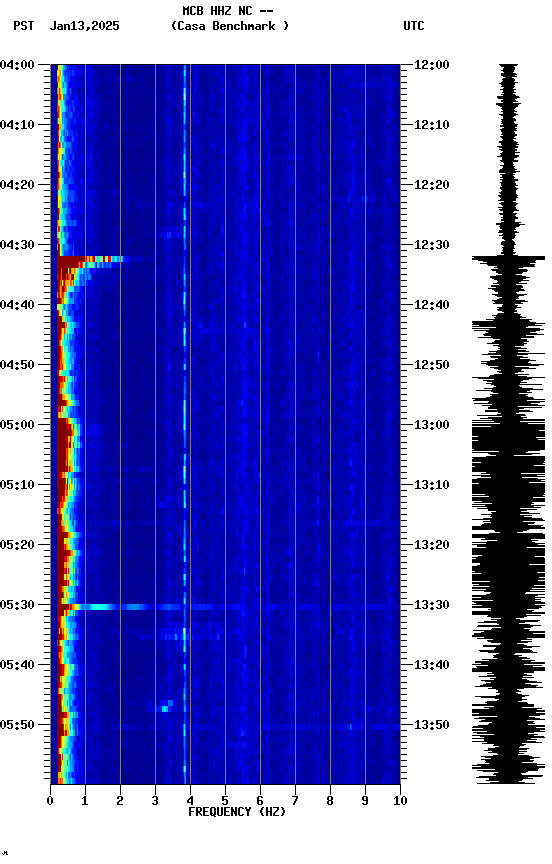The width and height of the screenshot is (552, 864).
Task: Click the 10 Hz frequency axis value
Action: coord(400,801)
